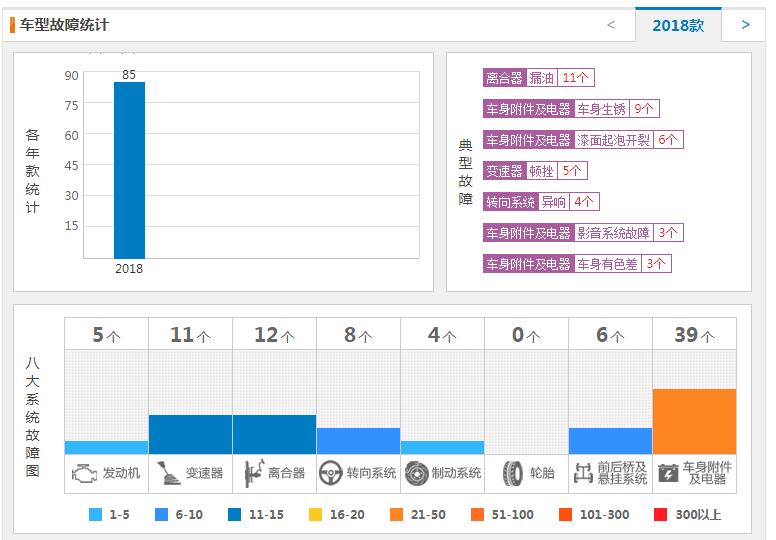The image size is (776, 540).
Task: Open 车身生锈 9个 fault tag
Action: 571,109
